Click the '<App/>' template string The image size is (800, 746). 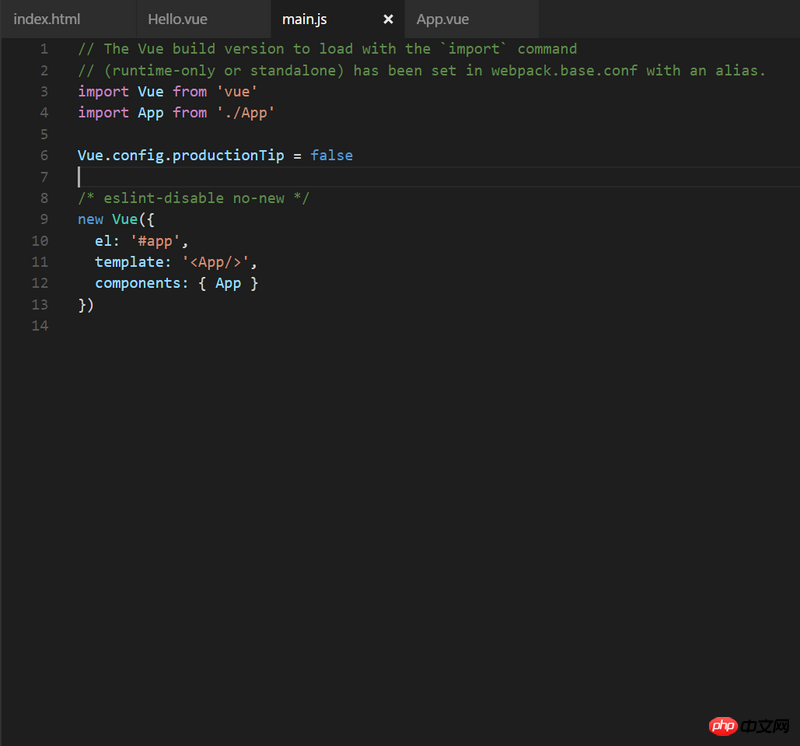coord(219,262)
